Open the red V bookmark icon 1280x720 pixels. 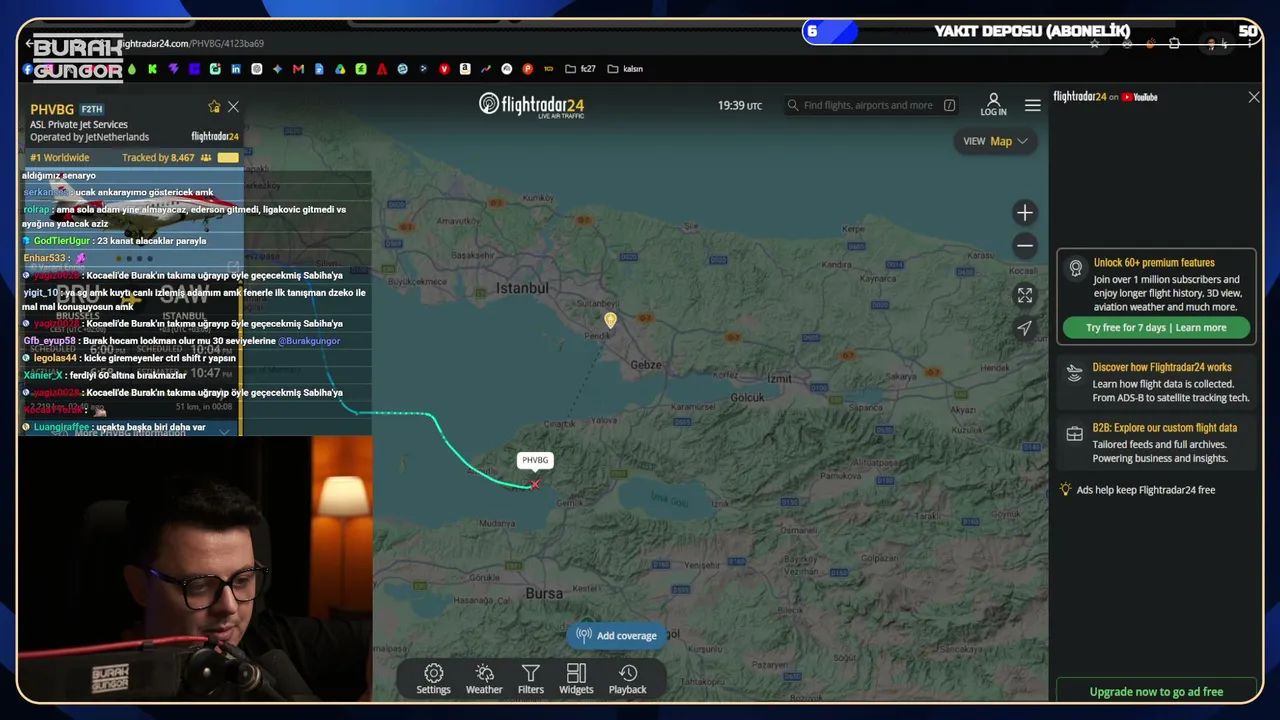[x=444, y=69]
